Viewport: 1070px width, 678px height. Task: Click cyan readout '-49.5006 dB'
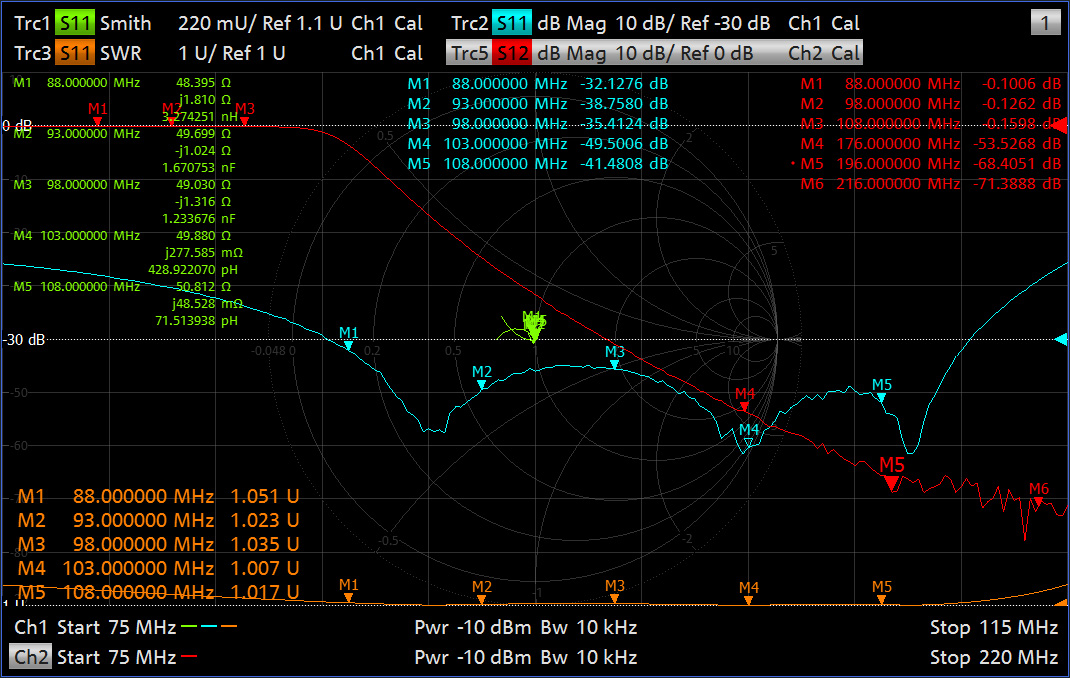[624, 144]
